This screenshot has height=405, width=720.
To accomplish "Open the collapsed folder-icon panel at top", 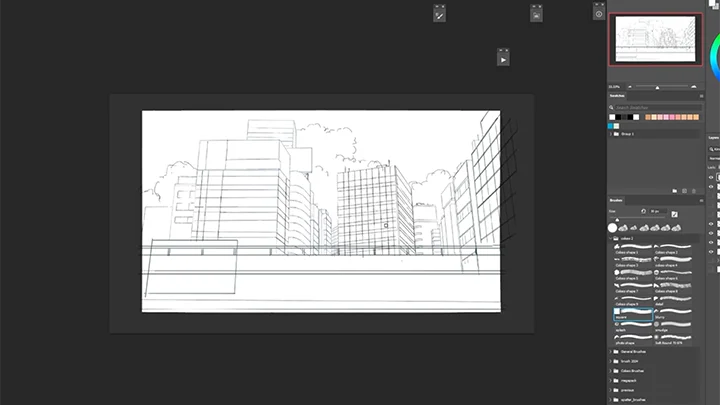I will click(x=536, y=16).
